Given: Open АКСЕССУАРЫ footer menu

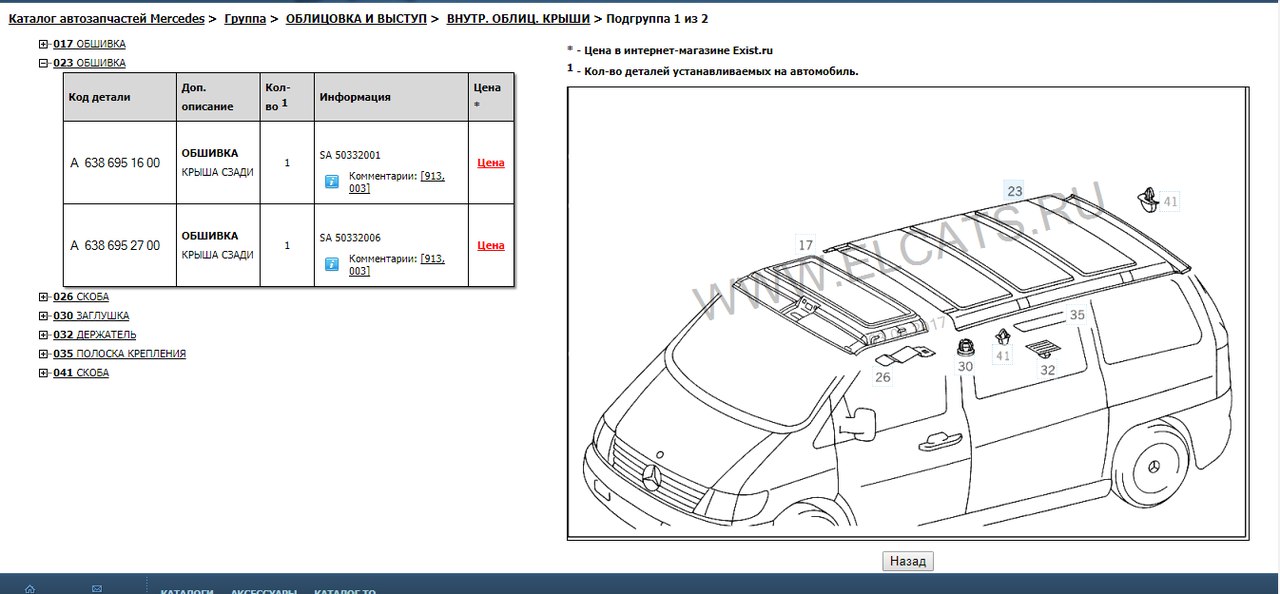Looking at the screenshot, I should coord(264,590).
